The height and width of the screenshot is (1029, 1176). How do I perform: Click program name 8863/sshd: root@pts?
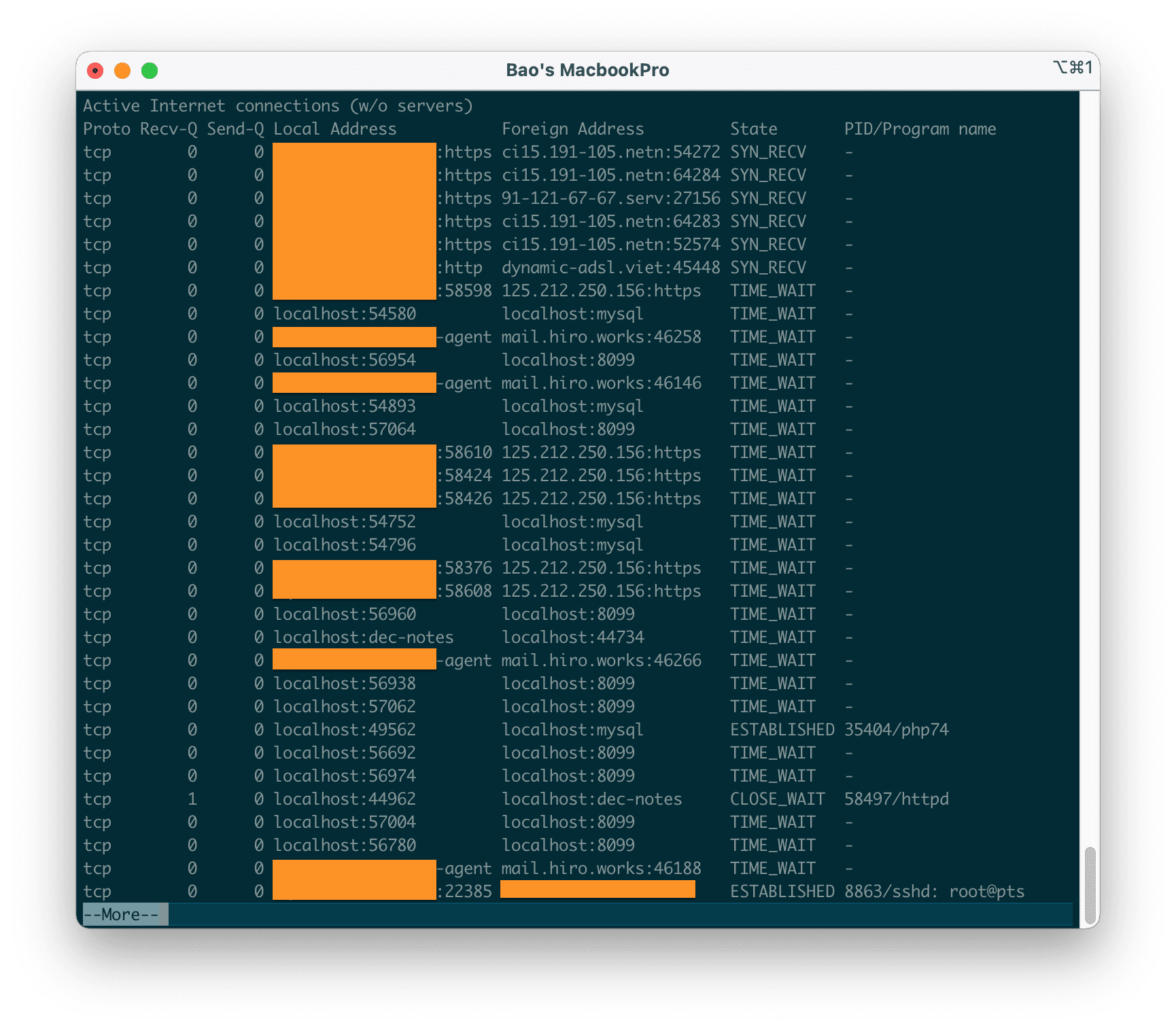pos(935,892)
